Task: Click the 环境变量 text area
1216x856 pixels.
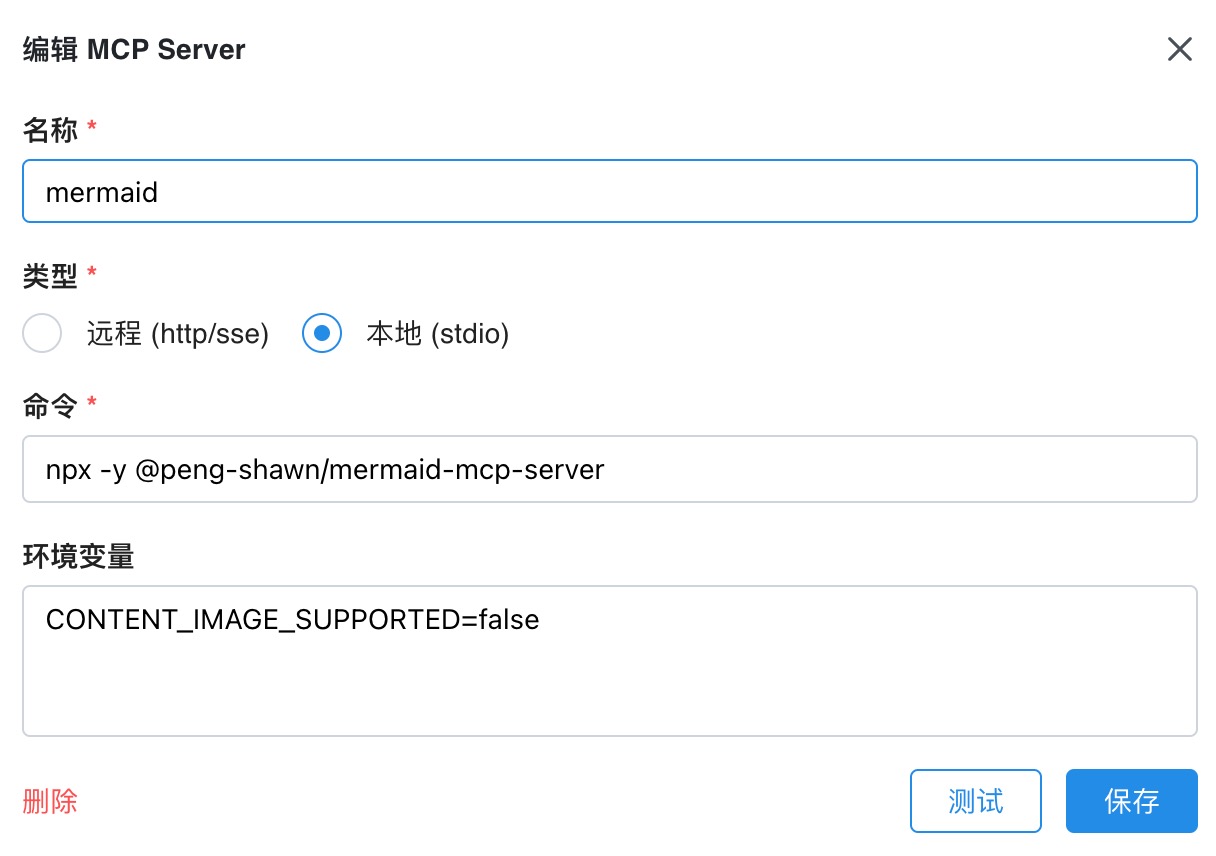Action: click(609, 661)
